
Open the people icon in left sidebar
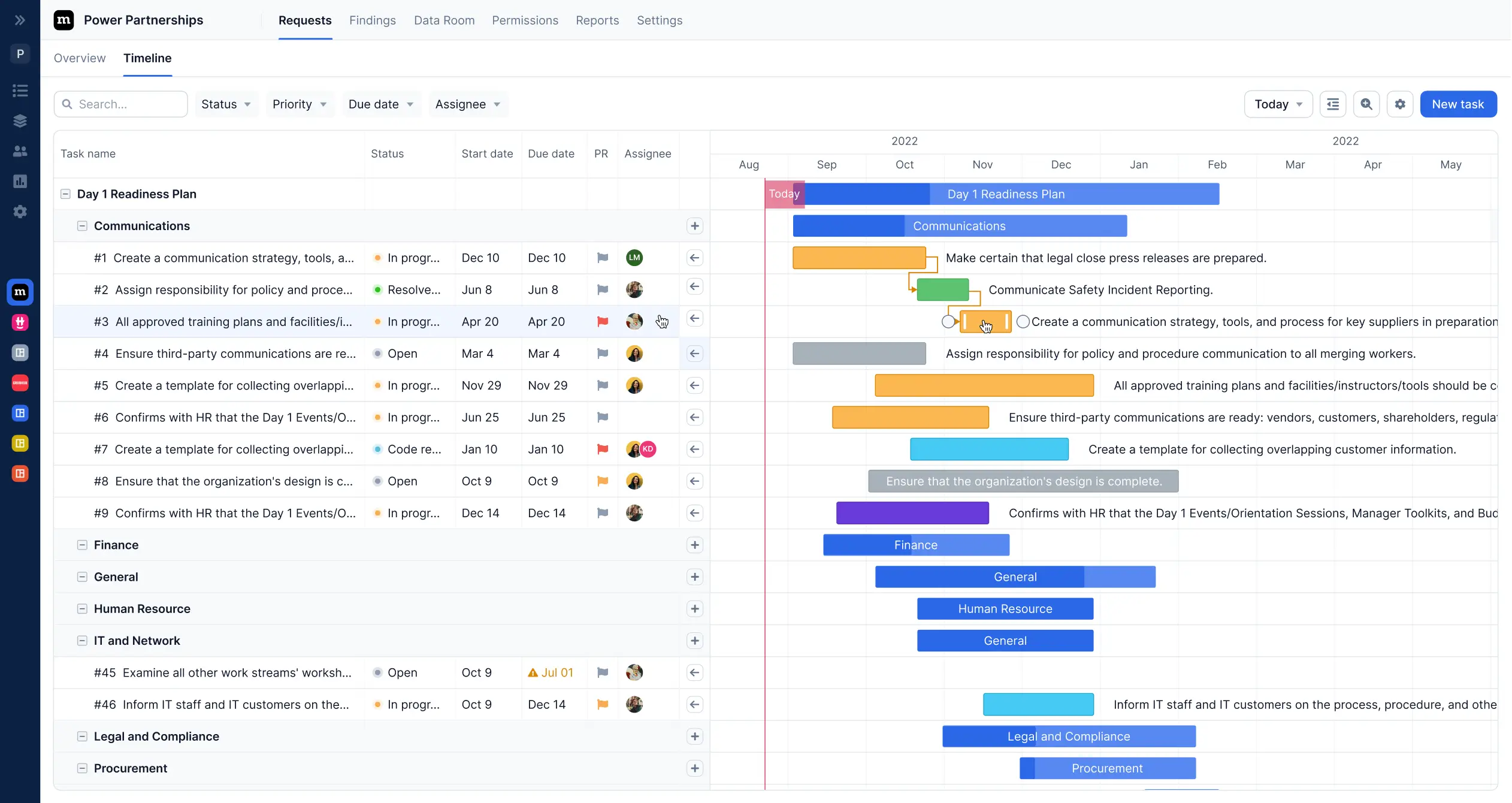[x=20, y=151]
